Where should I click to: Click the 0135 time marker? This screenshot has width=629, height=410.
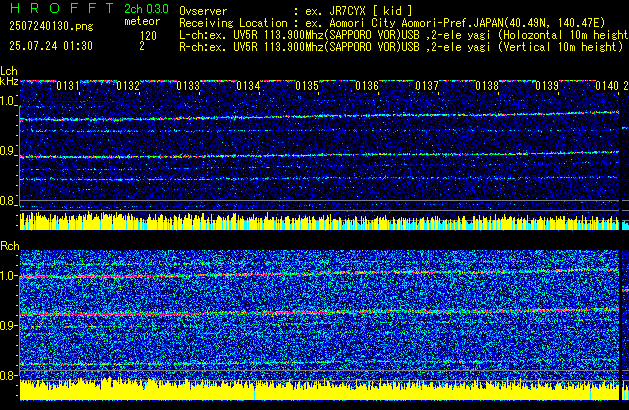pos(307,86)
